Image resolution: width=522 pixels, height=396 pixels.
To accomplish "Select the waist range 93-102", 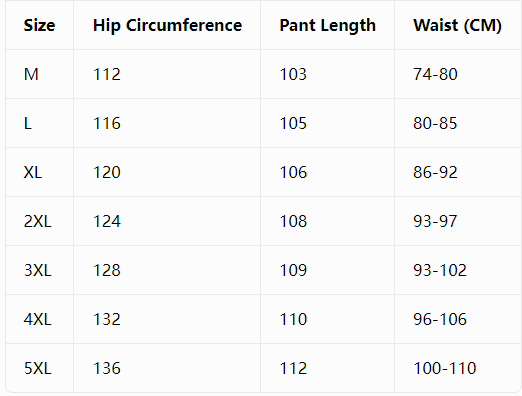I will (440, 270).
